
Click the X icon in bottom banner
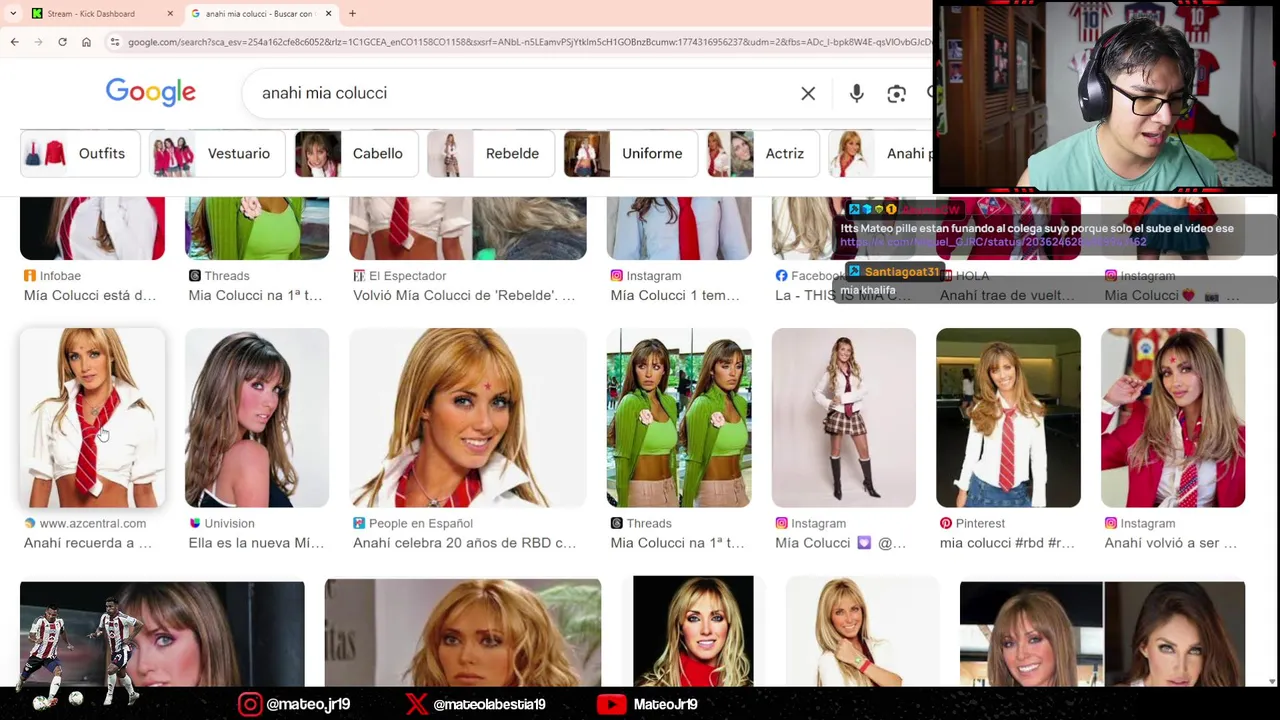click(416, 704)
